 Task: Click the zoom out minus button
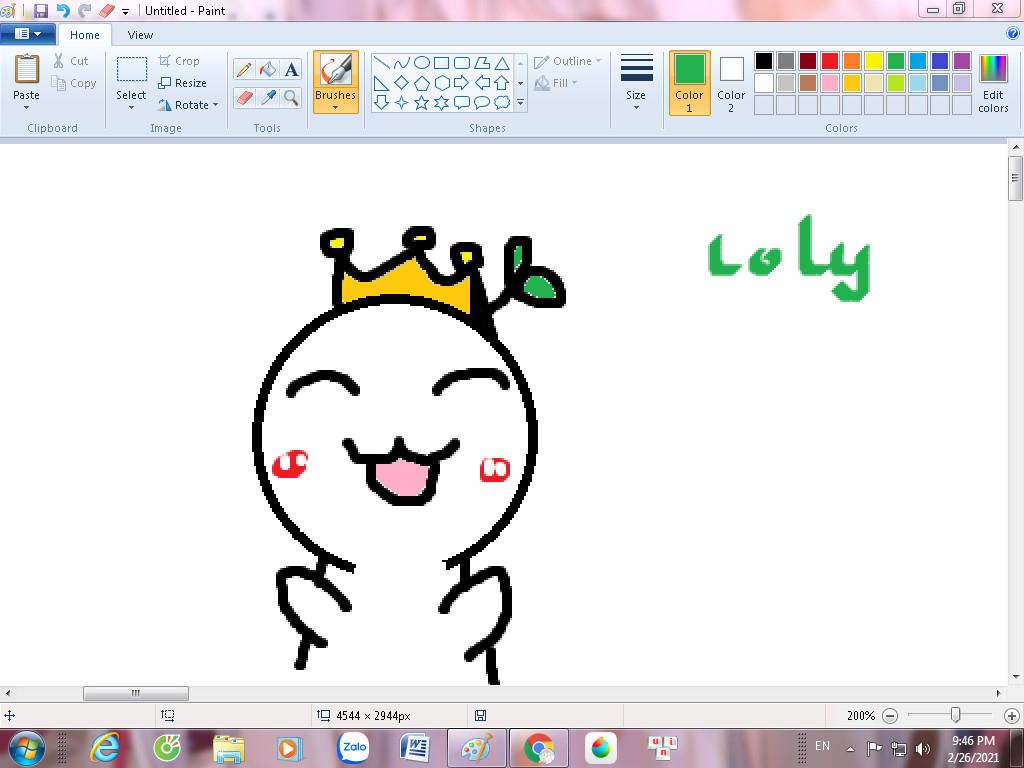(889, 716)
